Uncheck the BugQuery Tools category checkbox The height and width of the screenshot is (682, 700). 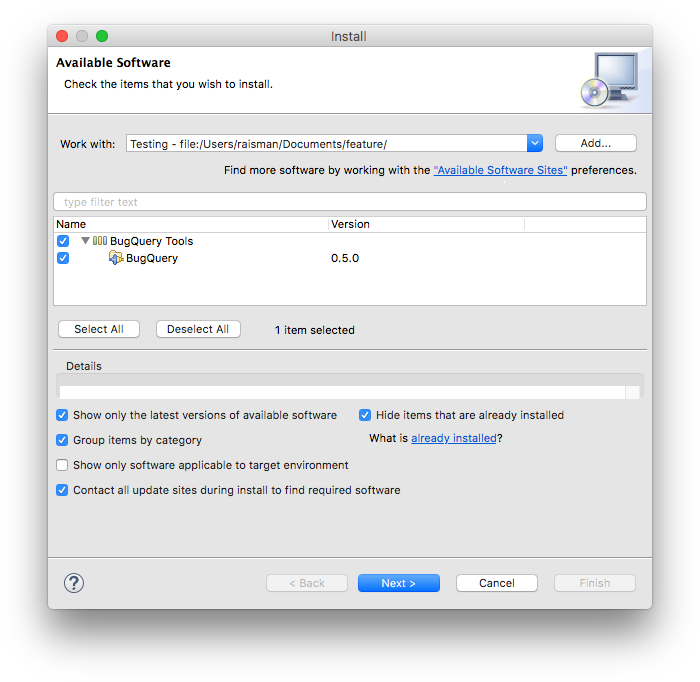click(x=63, y=241)
